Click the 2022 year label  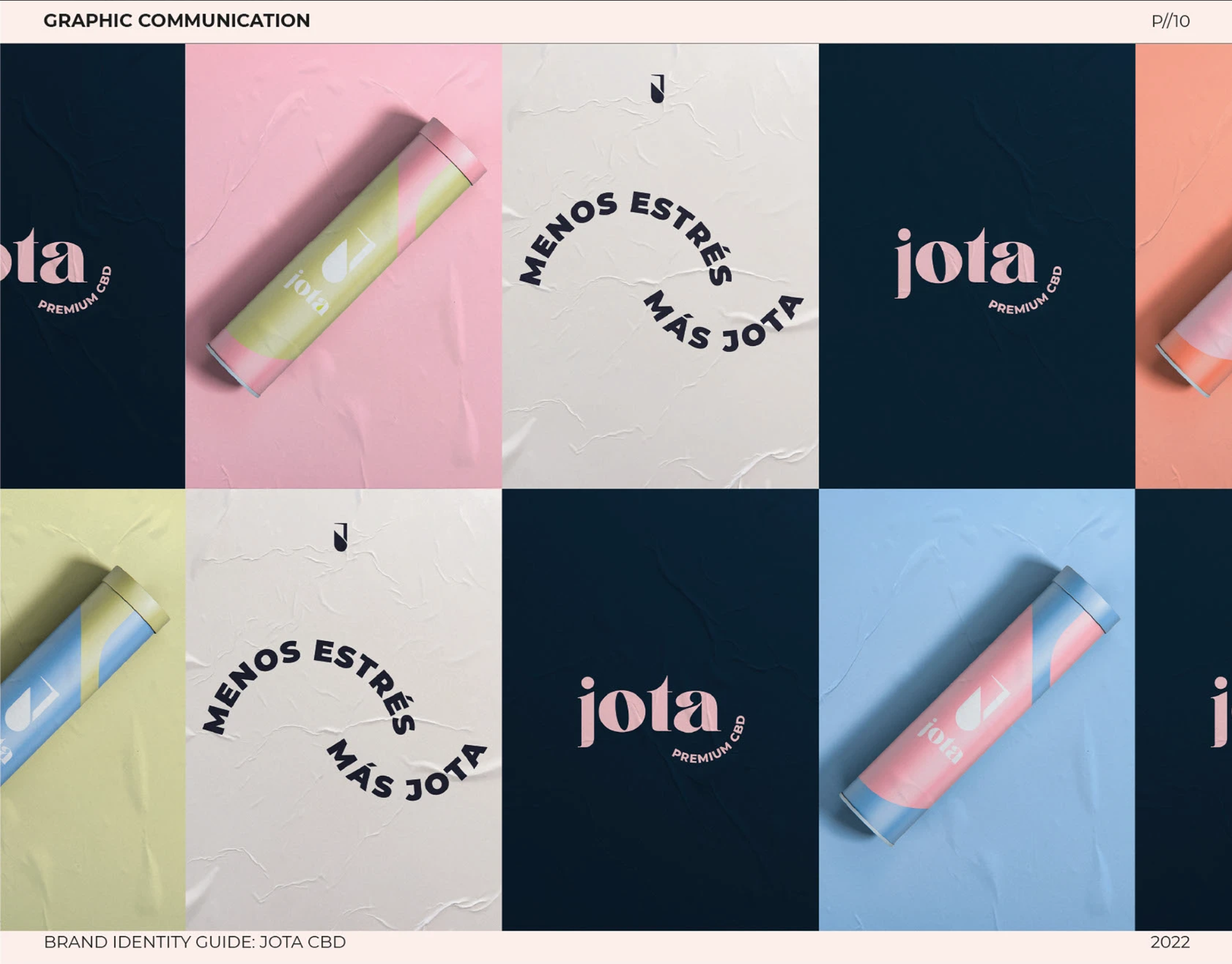[1170, 942]
